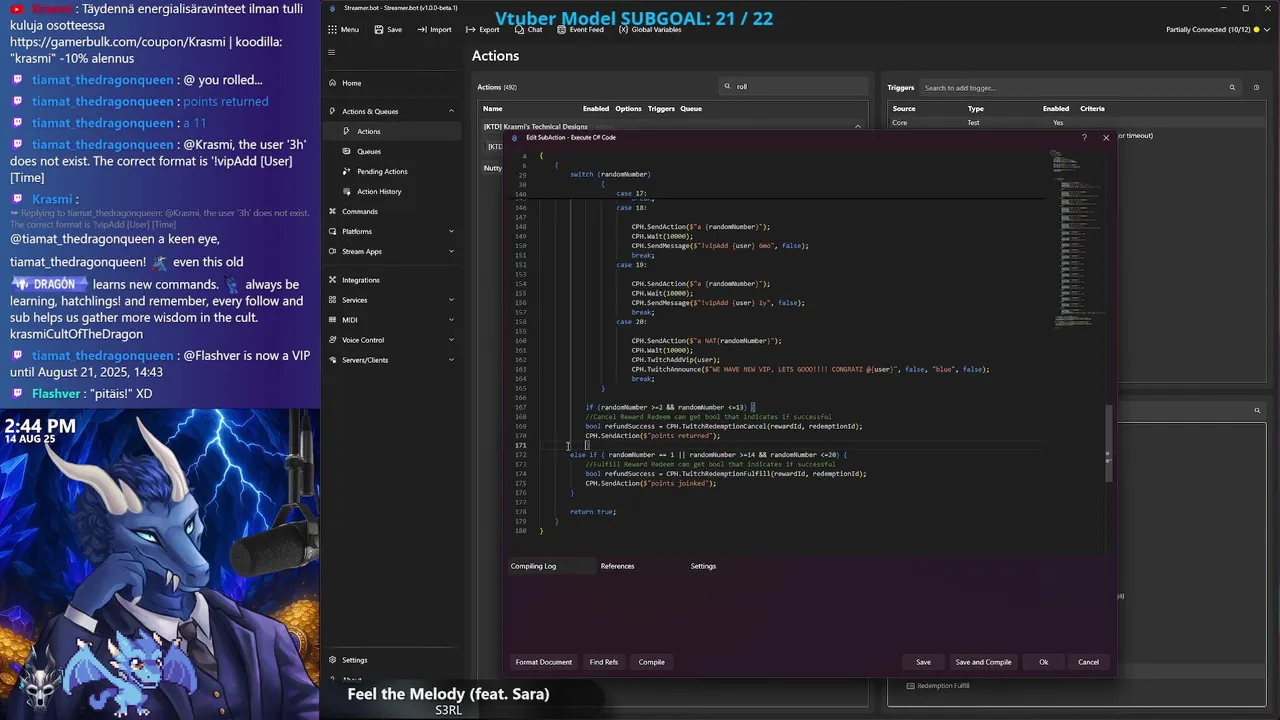Select Actions in the sidebar
The height and width of the screenshot is (720, 1280).
pos(392,131)
